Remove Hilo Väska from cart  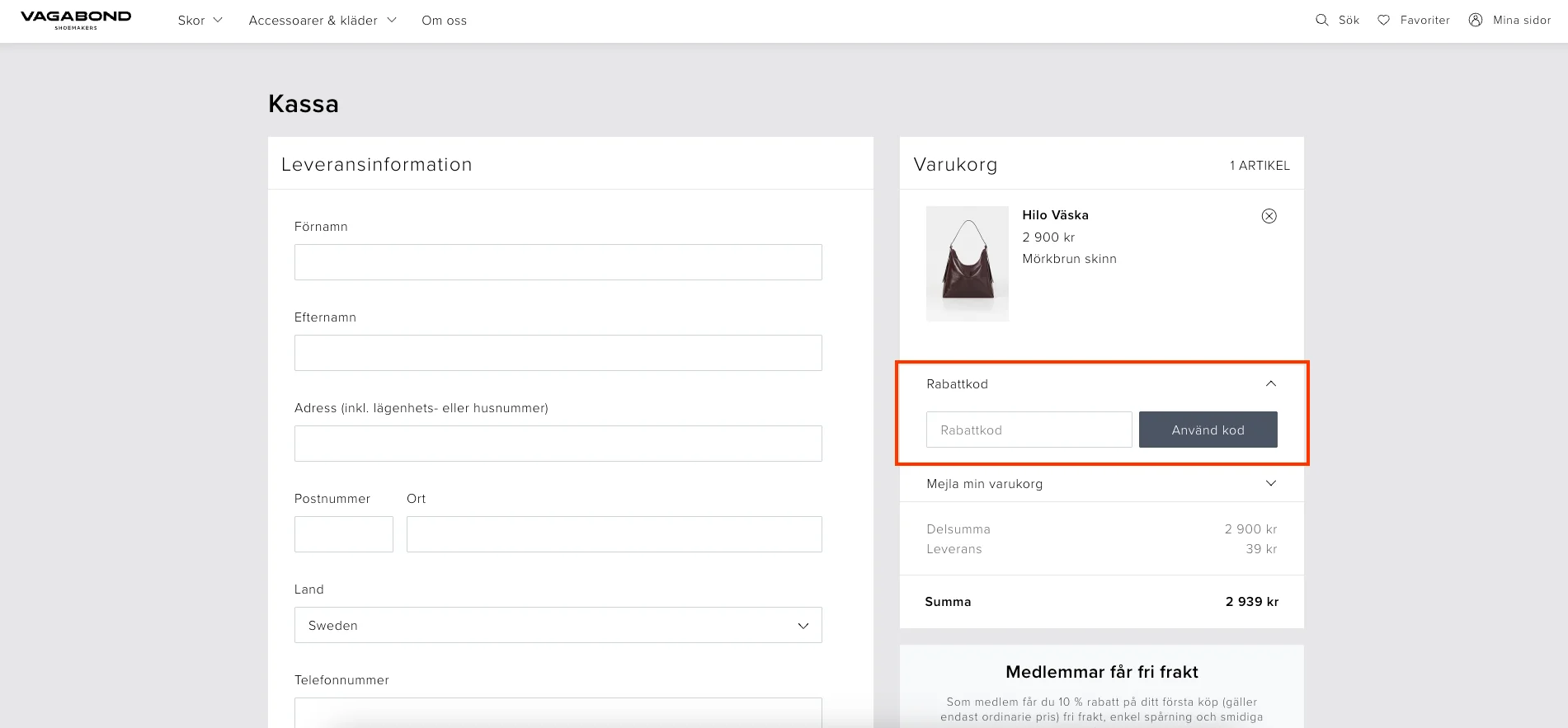click(1269, 216)
